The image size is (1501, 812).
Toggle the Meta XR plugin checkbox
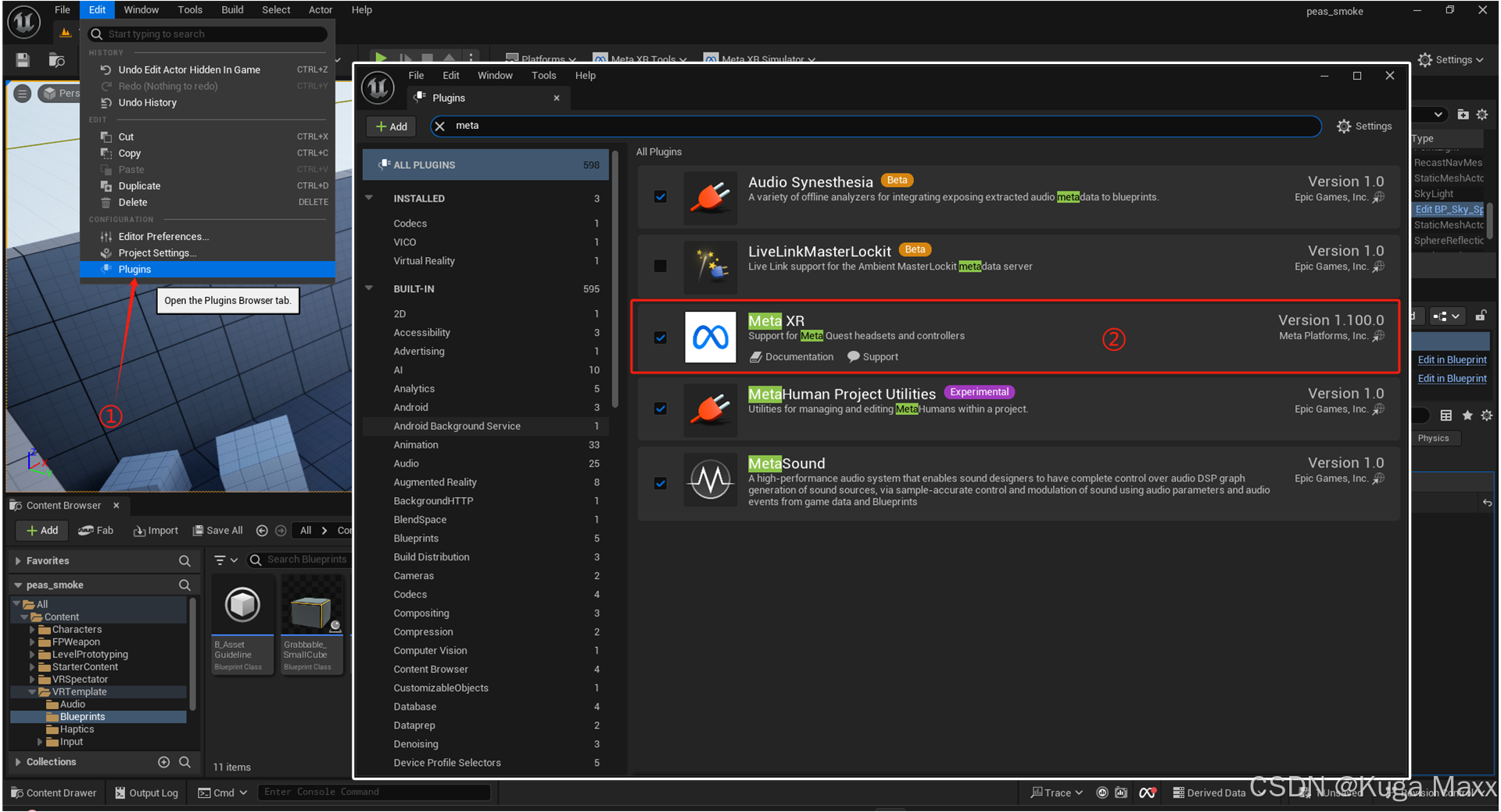[661, 338]
